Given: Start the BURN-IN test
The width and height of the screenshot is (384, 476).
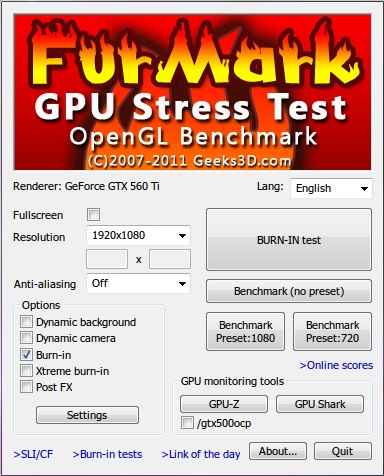Looking at the screenshot, I should [289, 240].
